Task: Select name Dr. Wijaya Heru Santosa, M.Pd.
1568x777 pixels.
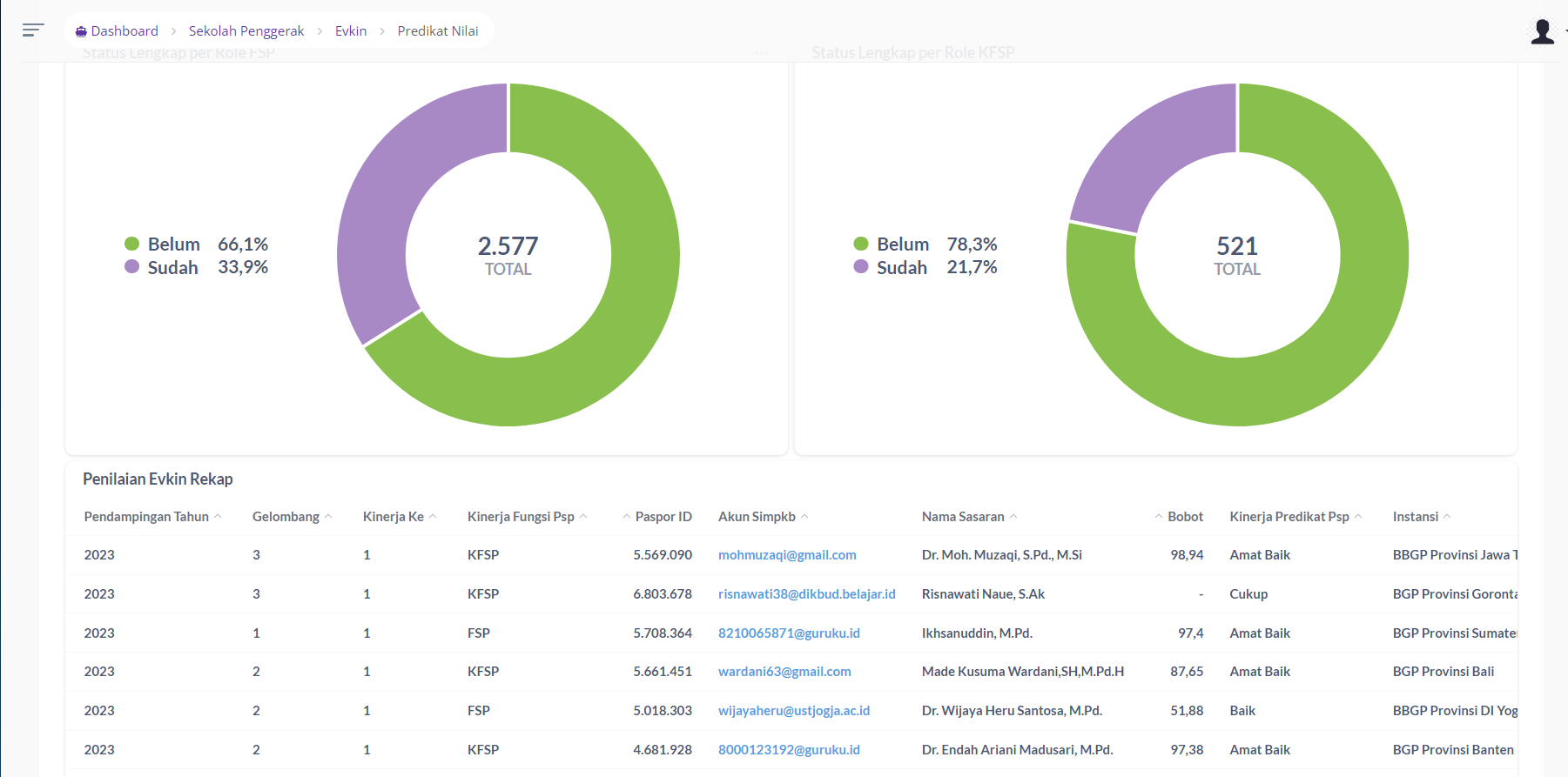Action: [1012, 711]
